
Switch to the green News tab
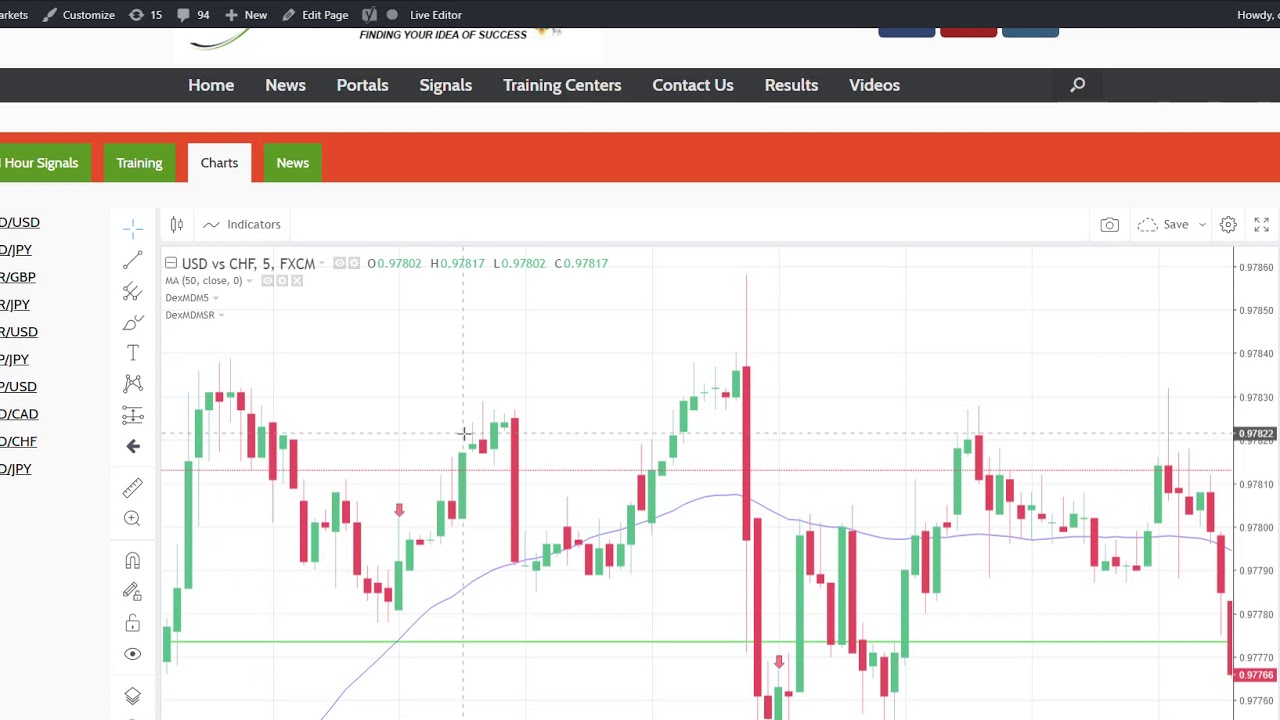(x=292, y=163)
